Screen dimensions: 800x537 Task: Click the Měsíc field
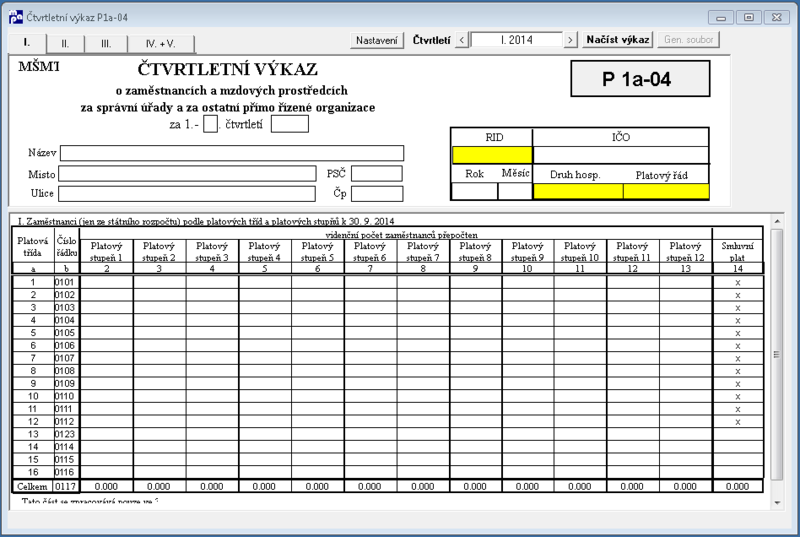tap(515, 191)
